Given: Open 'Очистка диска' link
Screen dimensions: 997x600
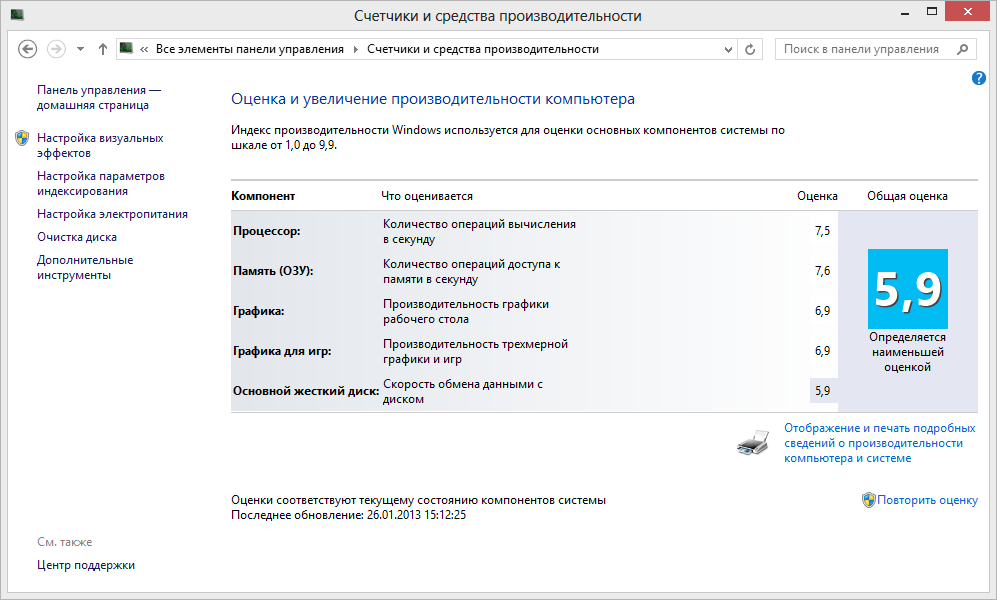Looking at the screenshot, I should tap(77, 237).
